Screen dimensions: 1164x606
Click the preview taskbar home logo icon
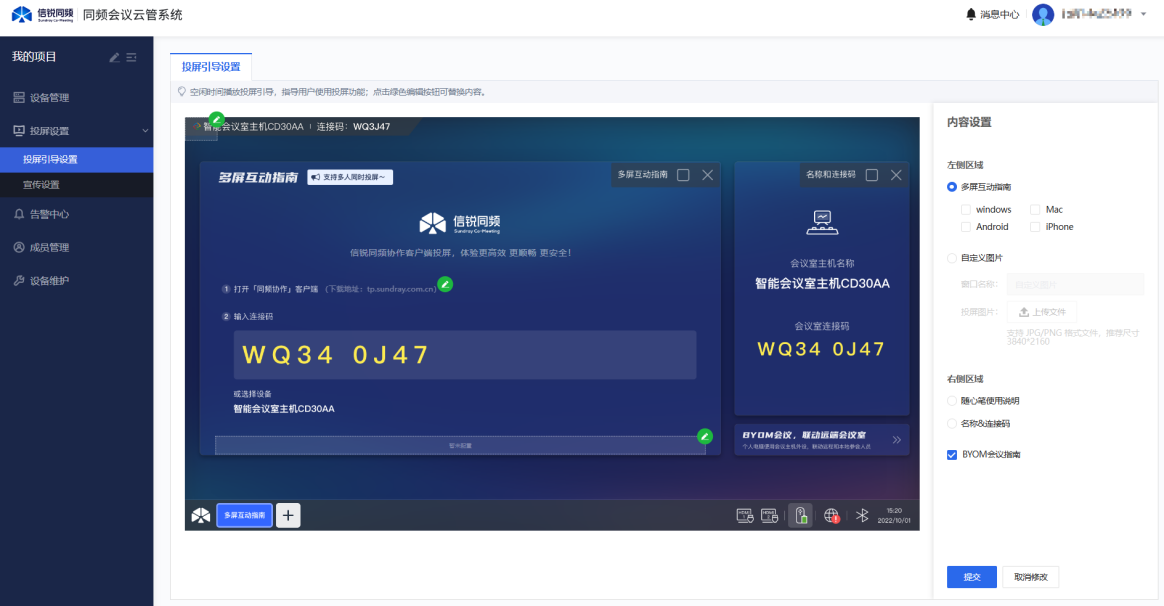200,515
